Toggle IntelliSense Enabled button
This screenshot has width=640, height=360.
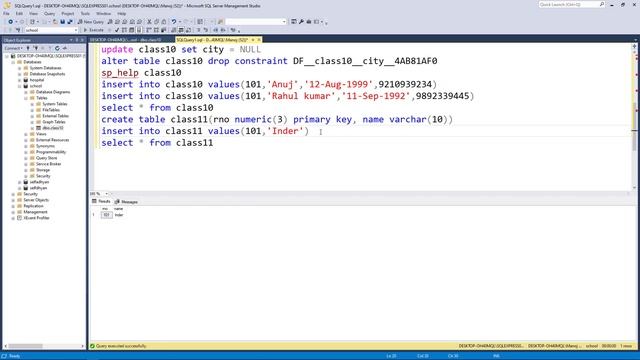pyautogui.click(x=139, y=30)
